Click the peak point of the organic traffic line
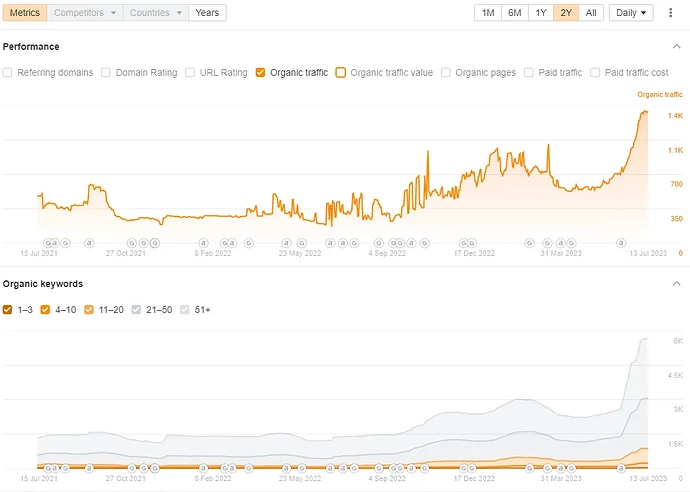Screen dimensions: 690x492 [x=644, y=112]
